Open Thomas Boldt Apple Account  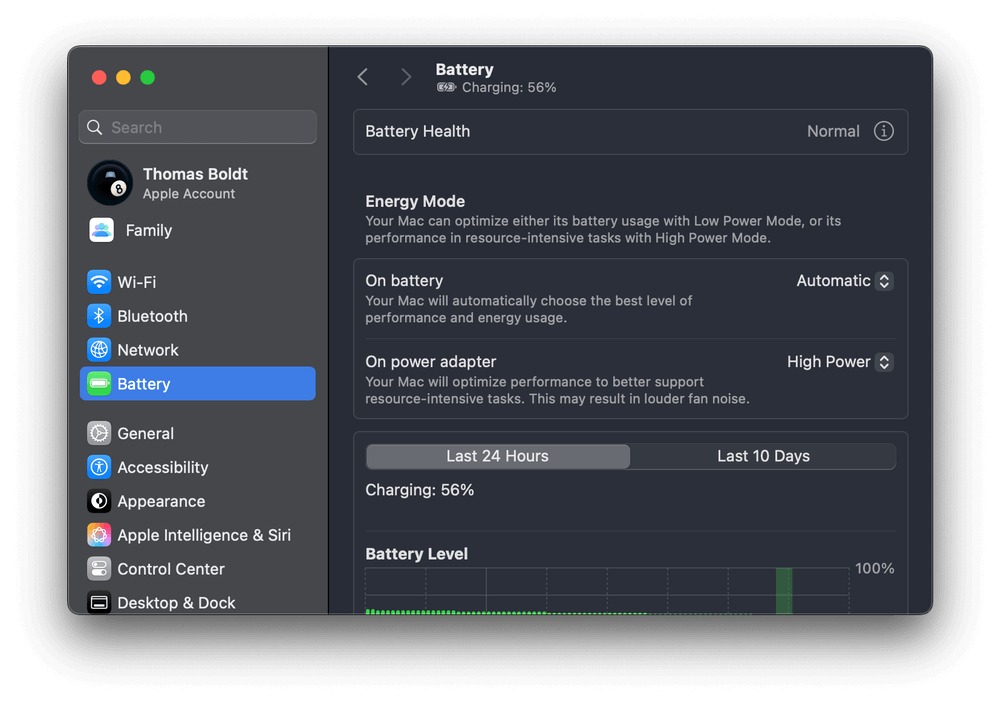(197, 183)
